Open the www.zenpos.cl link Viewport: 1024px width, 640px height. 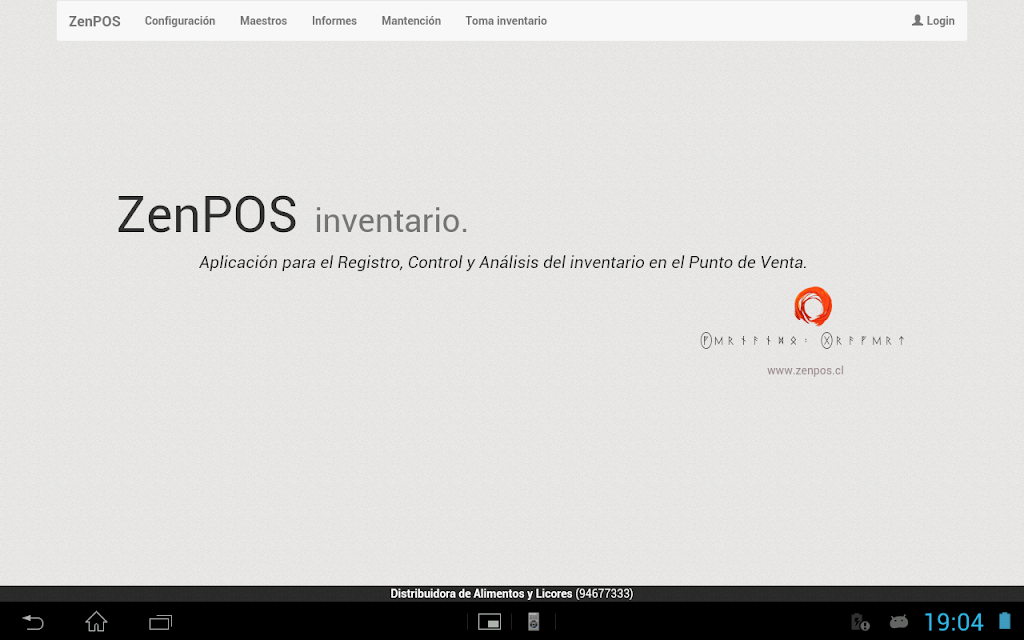tap(805, 370)
